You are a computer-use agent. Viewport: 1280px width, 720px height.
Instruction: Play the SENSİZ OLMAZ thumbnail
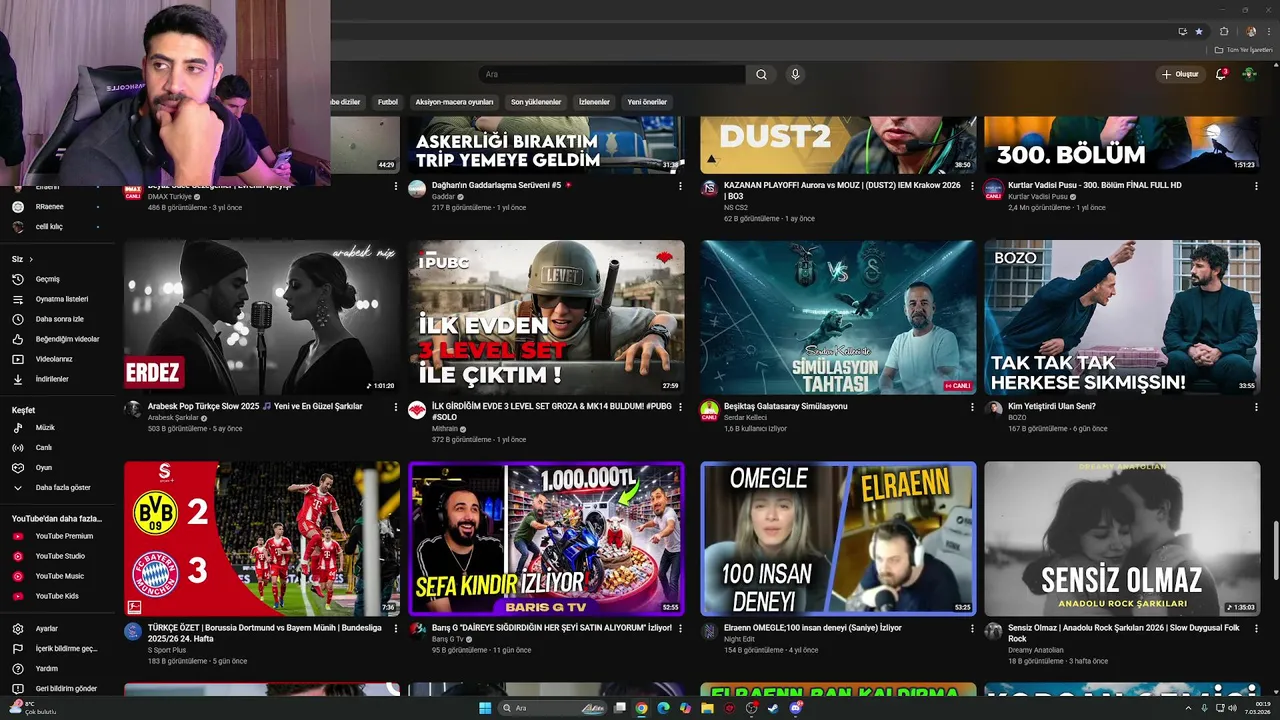click(1122, 538)
